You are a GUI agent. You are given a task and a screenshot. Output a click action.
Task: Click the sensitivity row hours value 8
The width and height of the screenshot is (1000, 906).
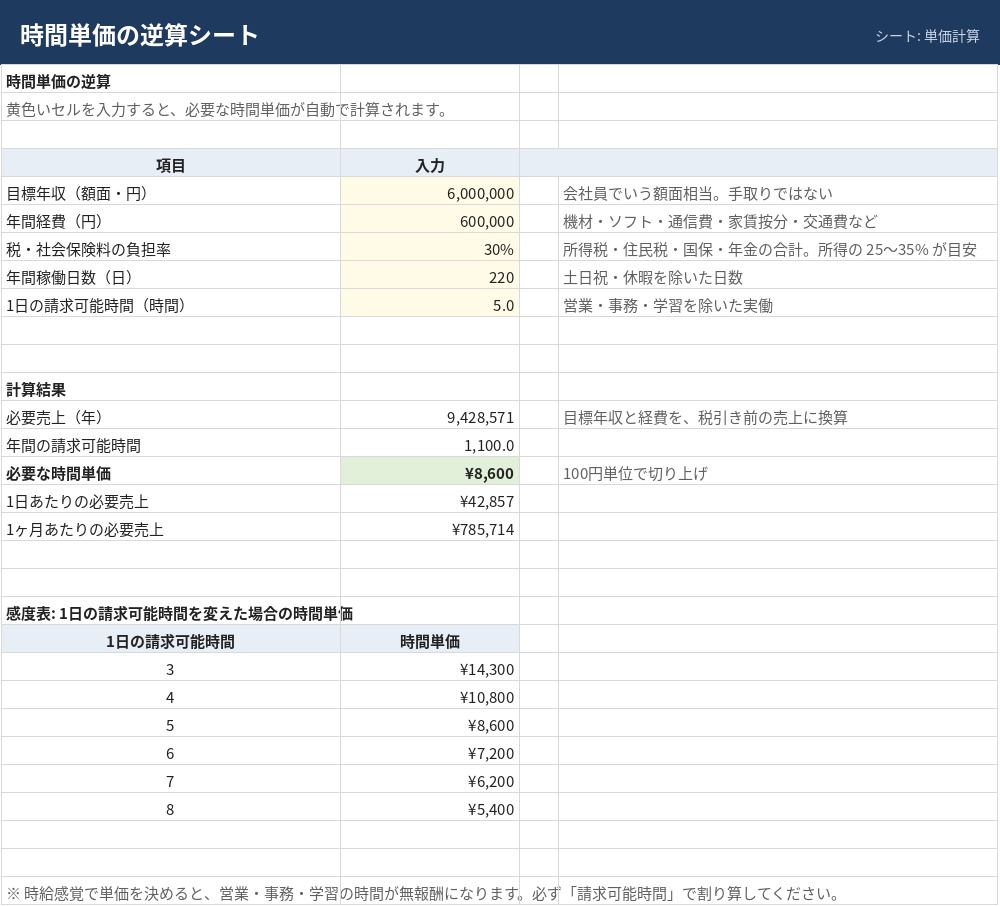(170, 808)
